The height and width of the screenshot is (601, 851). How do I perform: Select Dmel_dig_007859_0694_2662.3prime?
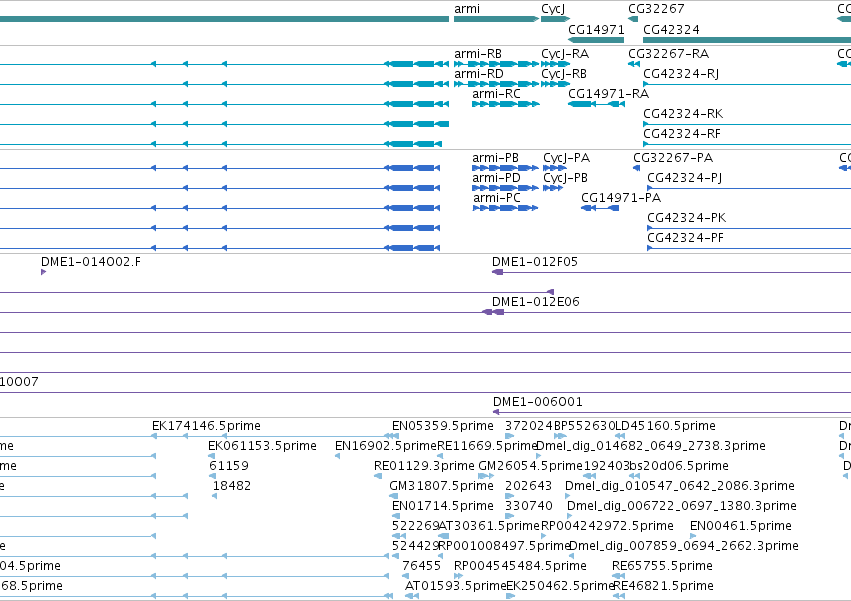684,547
